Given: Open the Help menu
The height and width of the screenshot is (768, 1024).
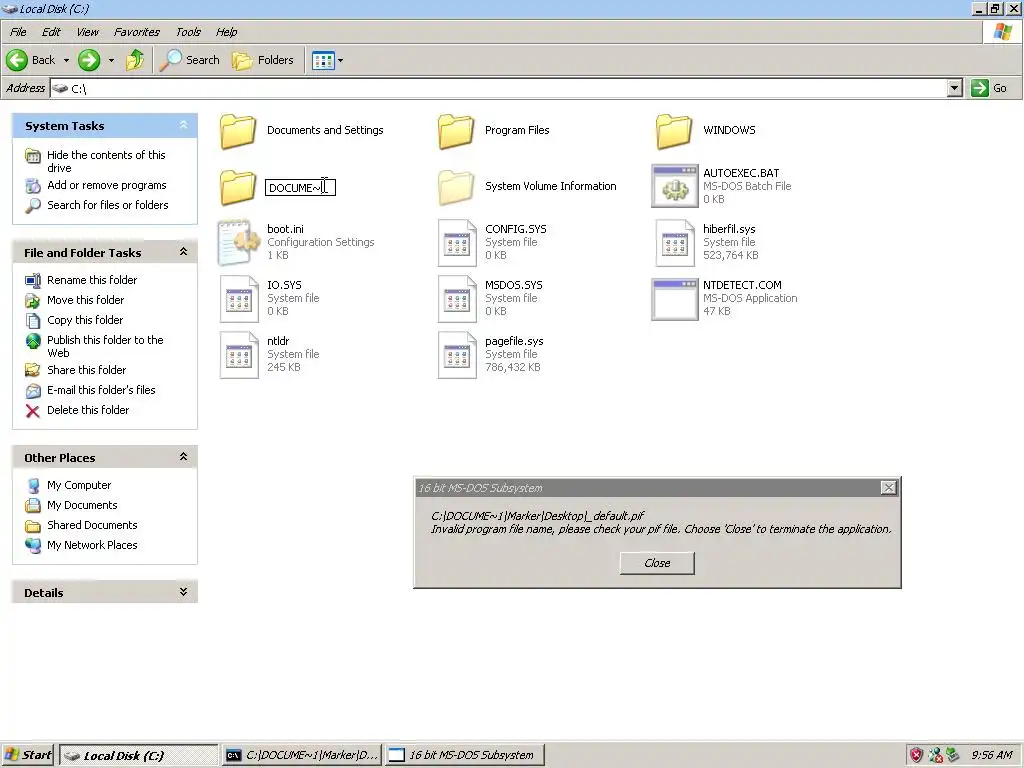Looking at the screenshot, I should point(227,32).
